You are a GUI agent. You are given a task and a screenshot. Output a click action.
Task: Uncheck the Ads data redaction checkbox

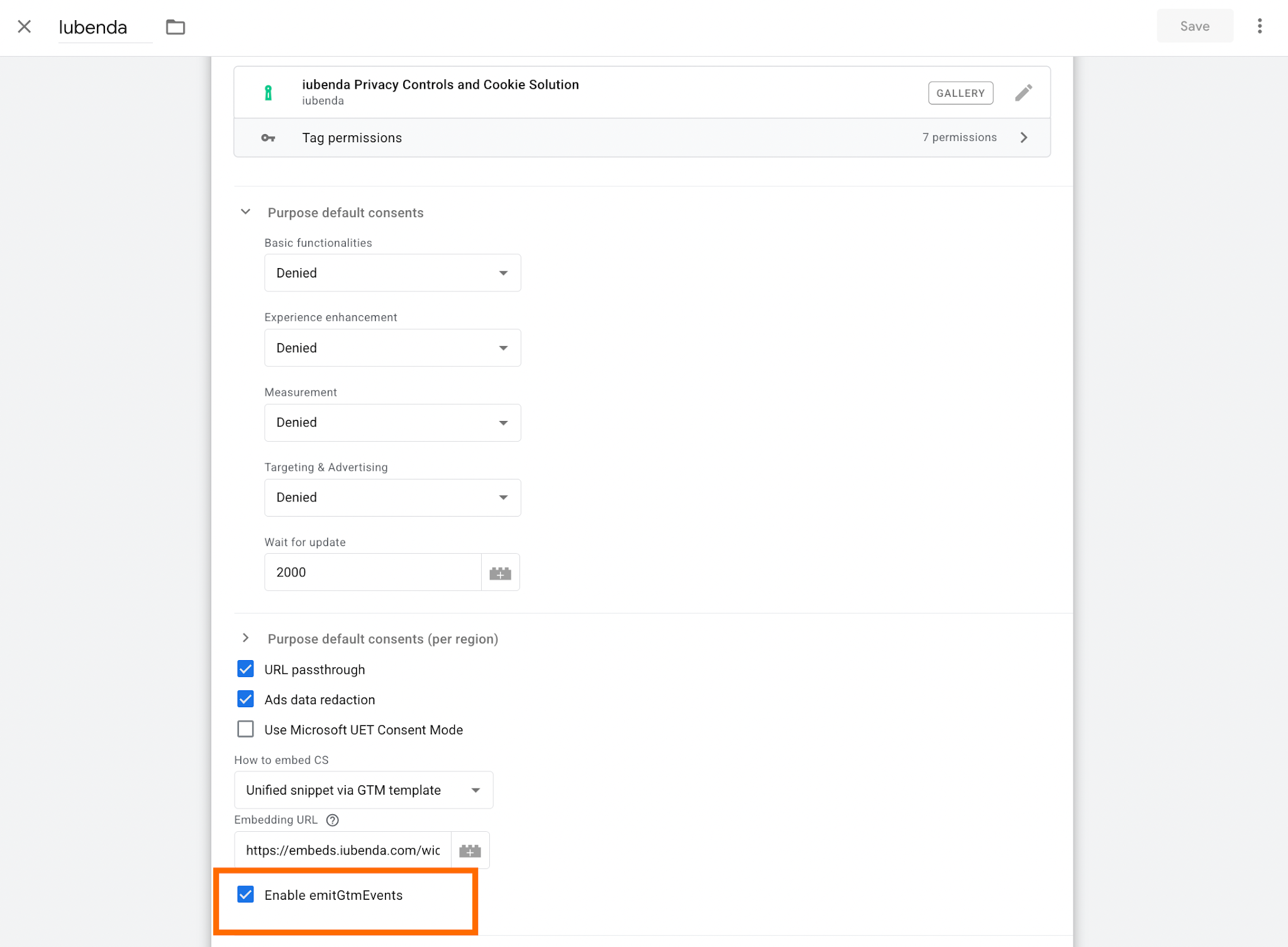click(x=246, y=699)
